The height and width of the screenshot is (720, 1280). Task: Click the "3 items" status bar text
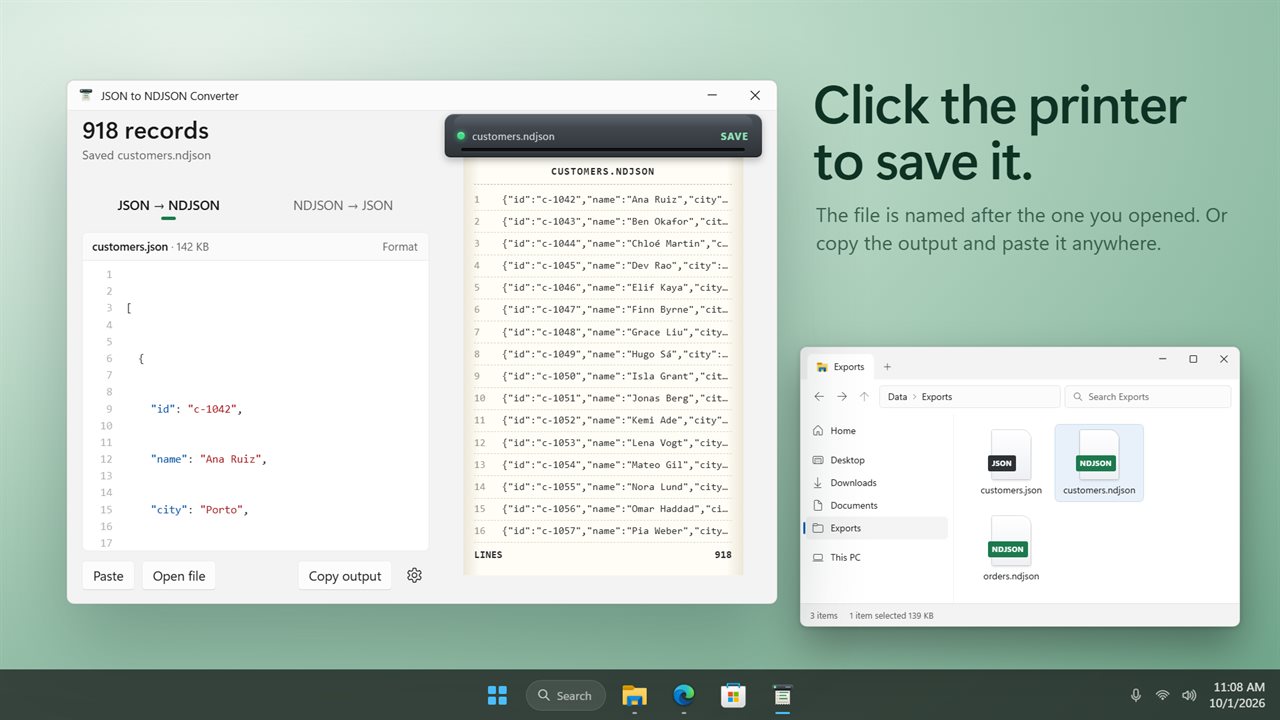[x=824, y=616]
